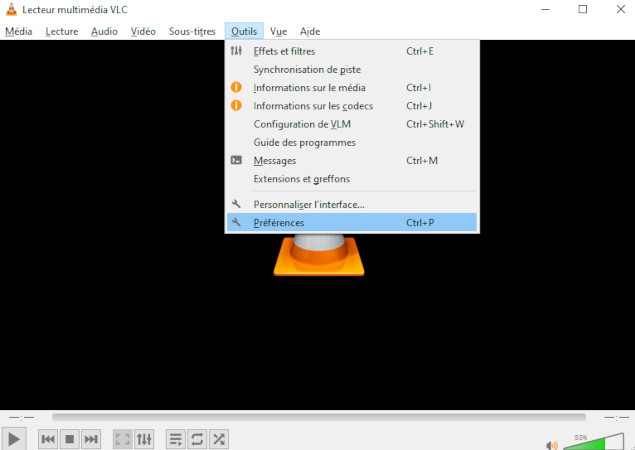Stop playback

coord(70,439)
